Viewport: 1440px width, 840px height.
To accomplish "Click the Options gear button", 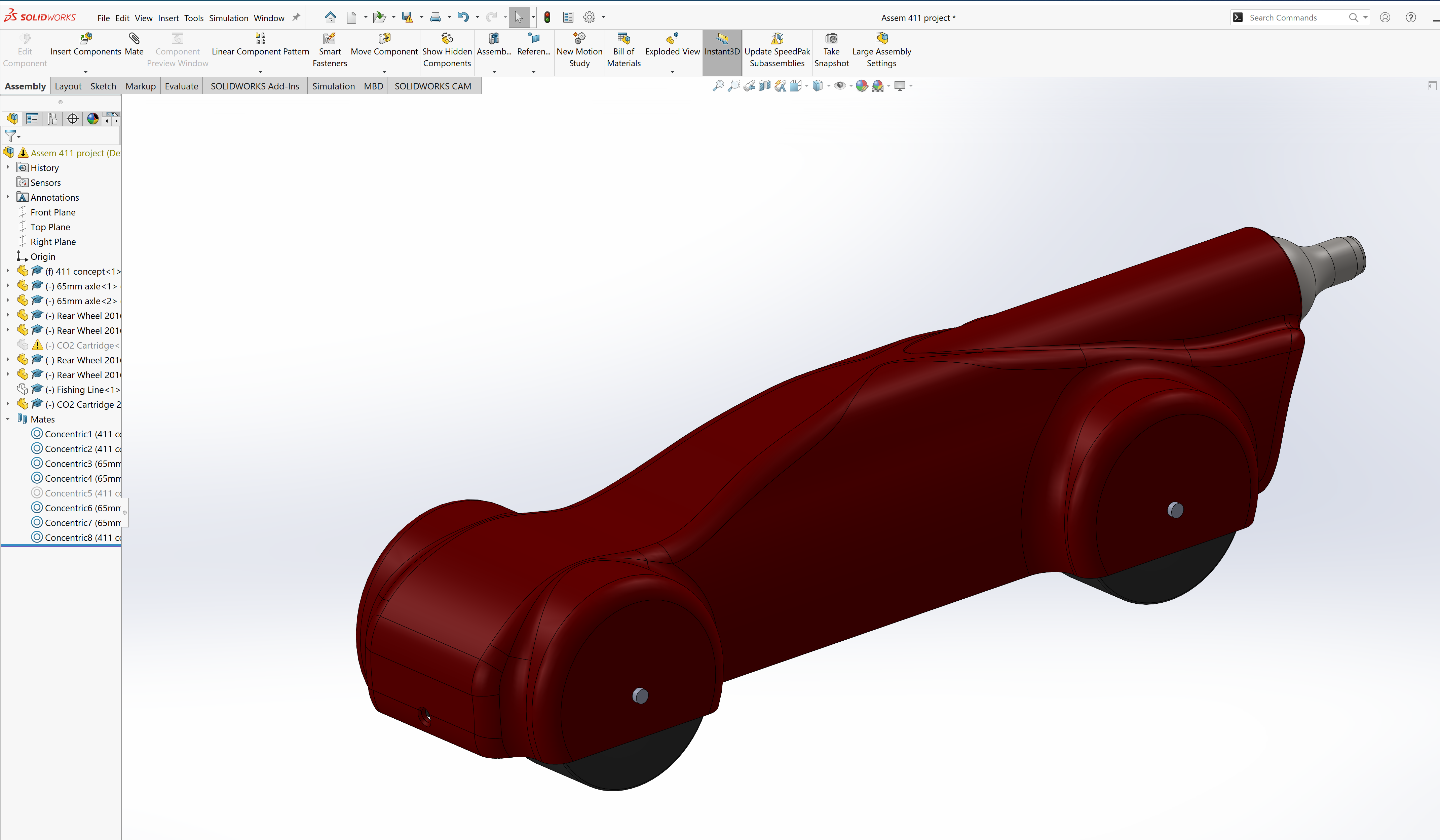I will click(x=589, y=18).
